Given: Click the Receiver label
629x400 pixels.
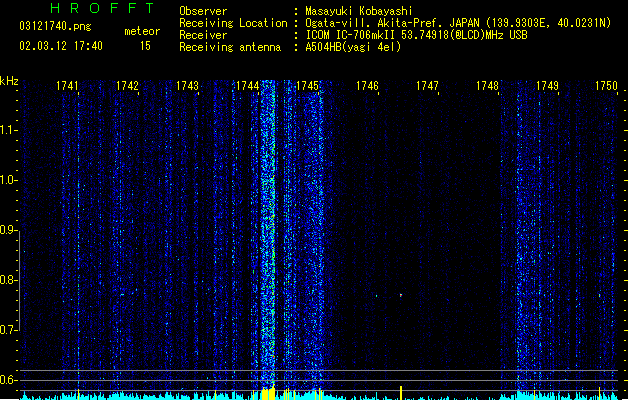Looking at the screenshot, I should click(203, 35).
